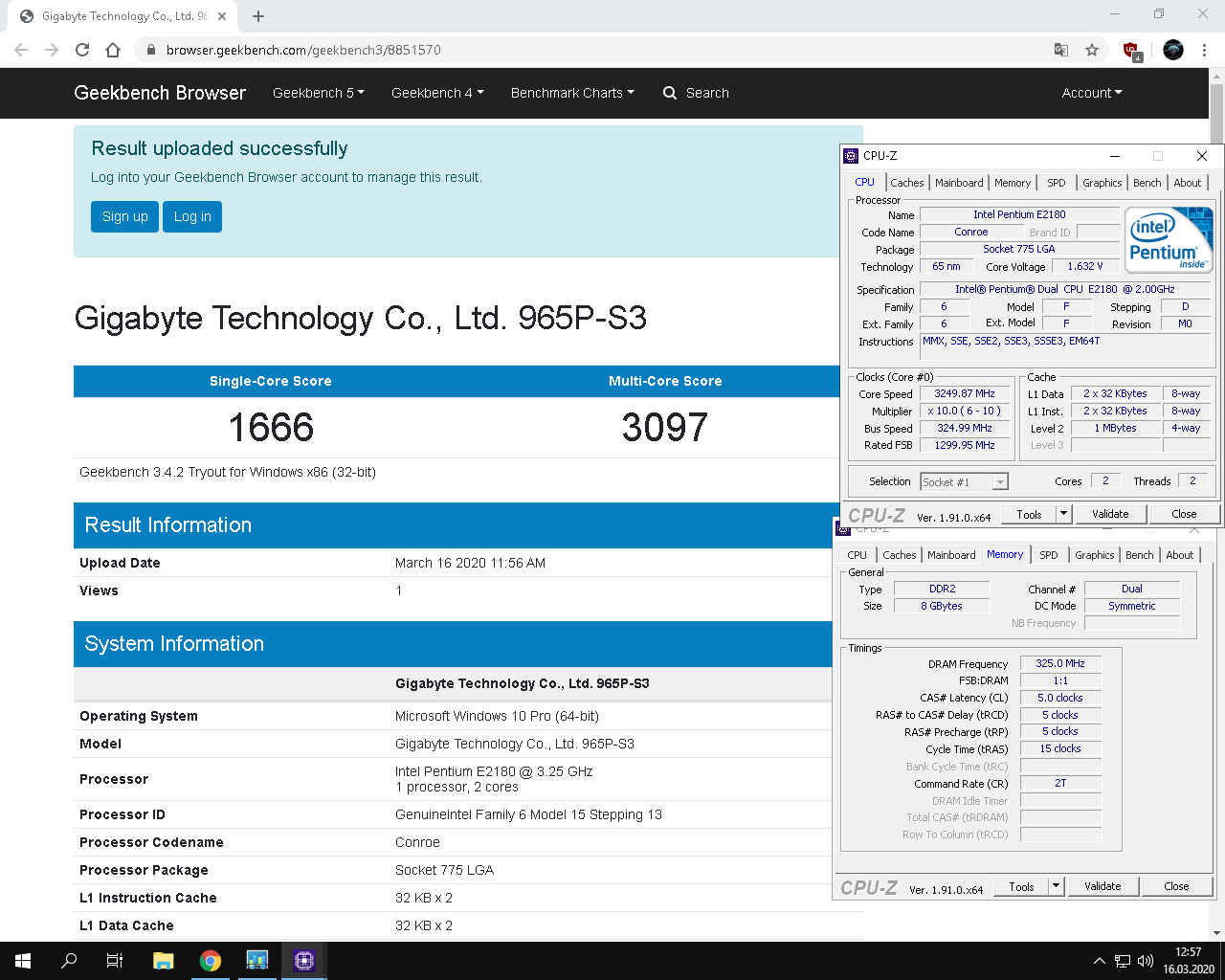Screen dimensions: 1225x980
Task: Open Graphics tab in upper CPU-Z window
Action: click(x=1102, y=183)
